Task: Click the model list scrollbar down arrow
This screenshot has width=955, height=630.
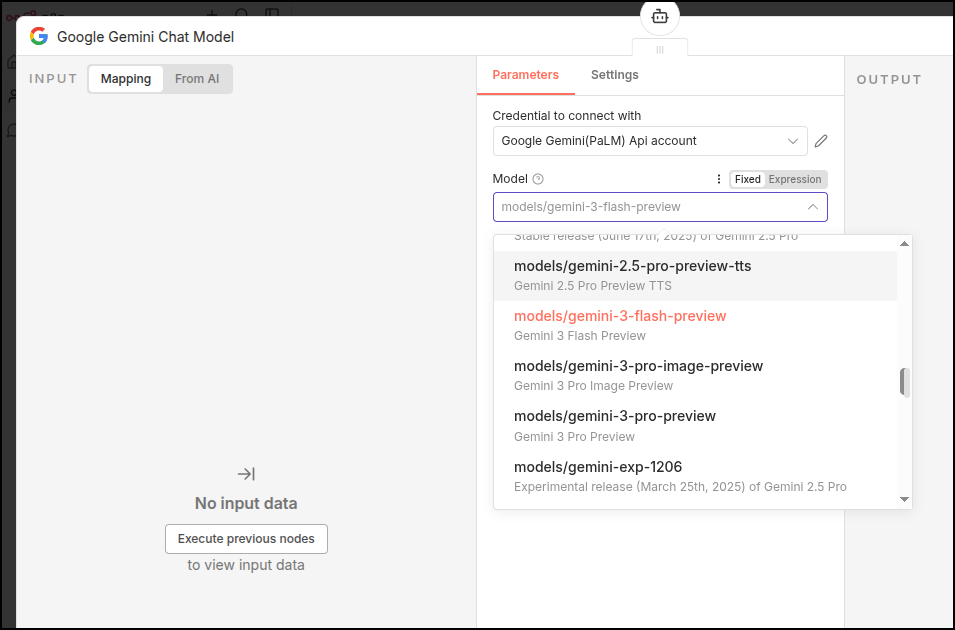Action: [x=904, y=499]
